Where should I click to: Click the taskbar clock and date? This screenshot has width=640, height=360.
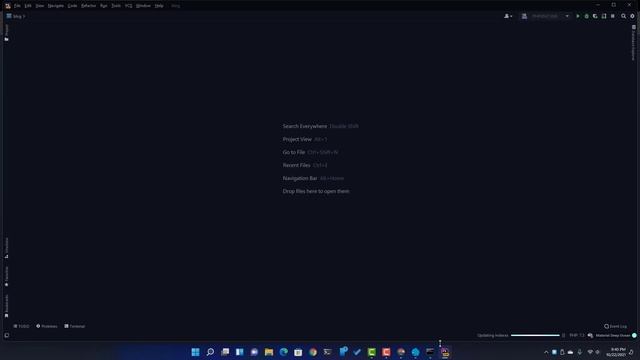pos(616,352)
